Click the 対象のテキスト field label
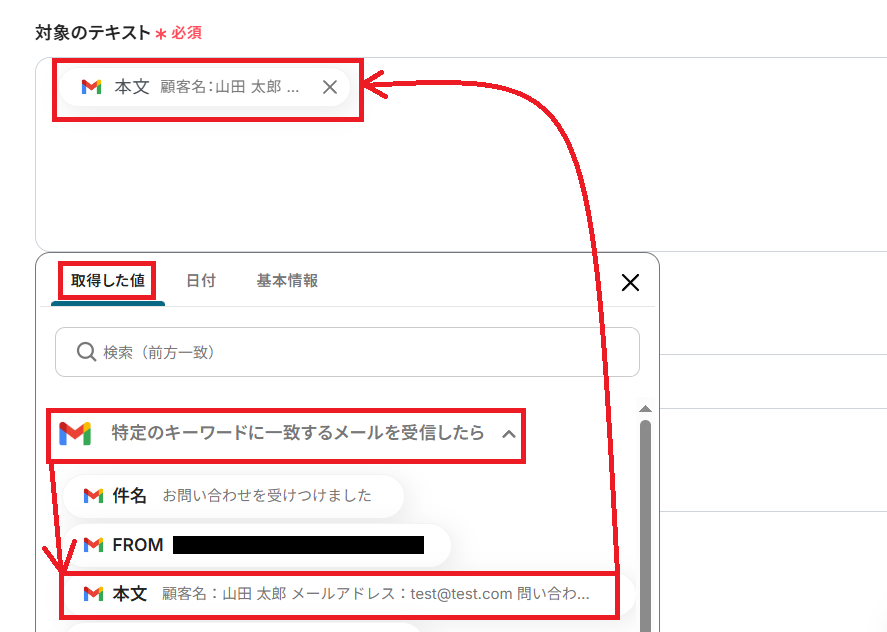887x632 pixels. click(93, 33)
